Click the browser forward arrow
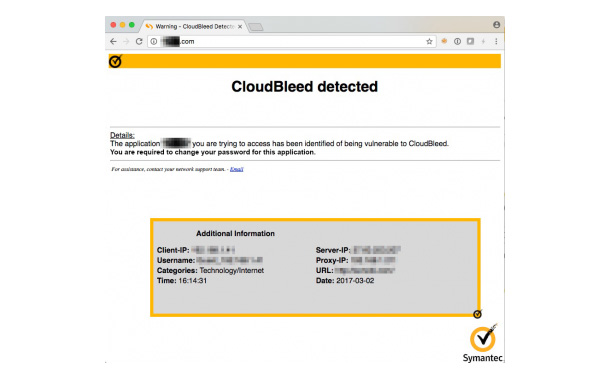This screenshot has height=380, width=610. coord(126,41)
